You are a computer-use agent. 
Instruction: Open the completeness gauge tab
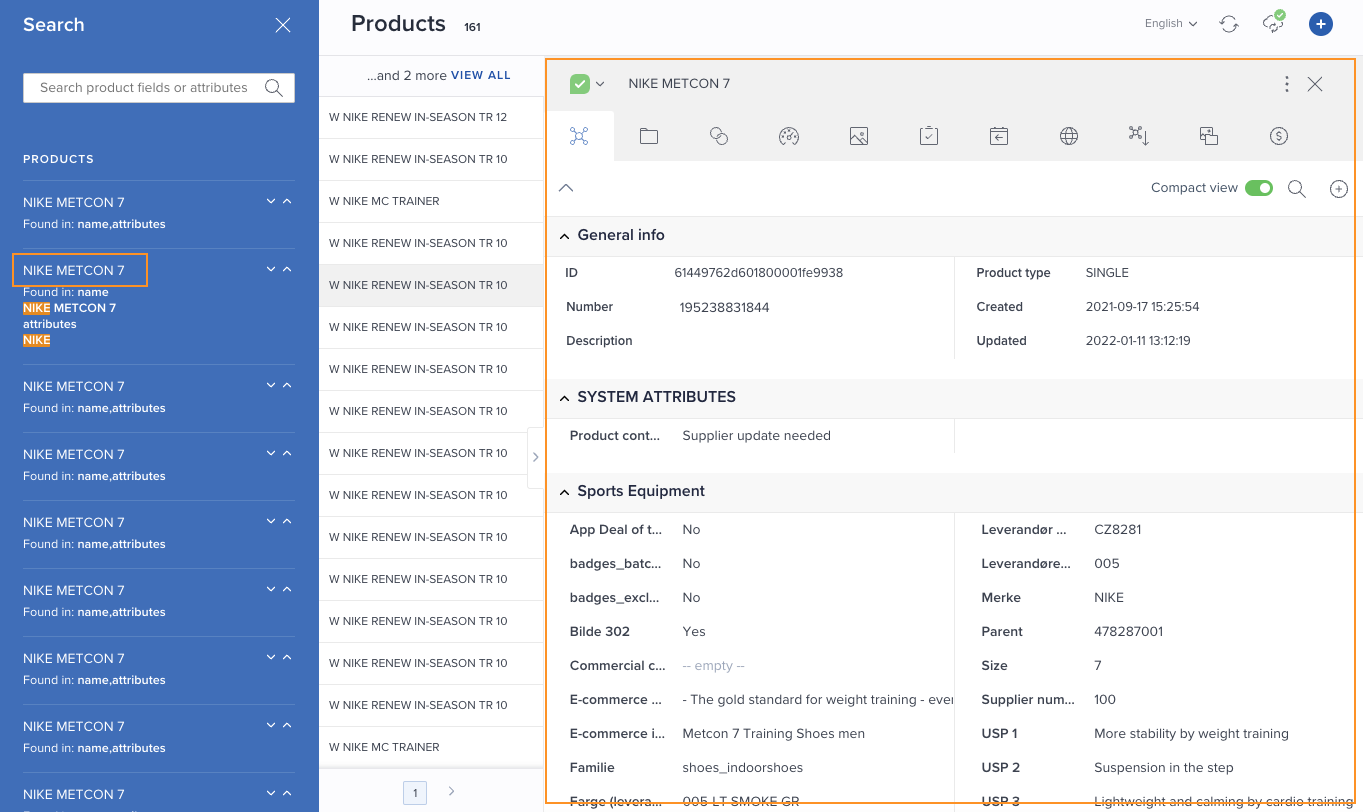[789, 136]
